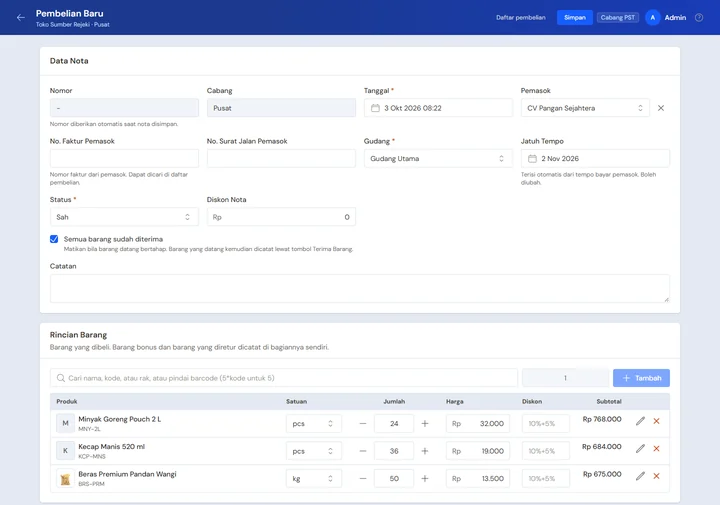Viewport: 720px width, 505px height.
Task: Go back using the arrow icon
Action: (x=21, y=17)
